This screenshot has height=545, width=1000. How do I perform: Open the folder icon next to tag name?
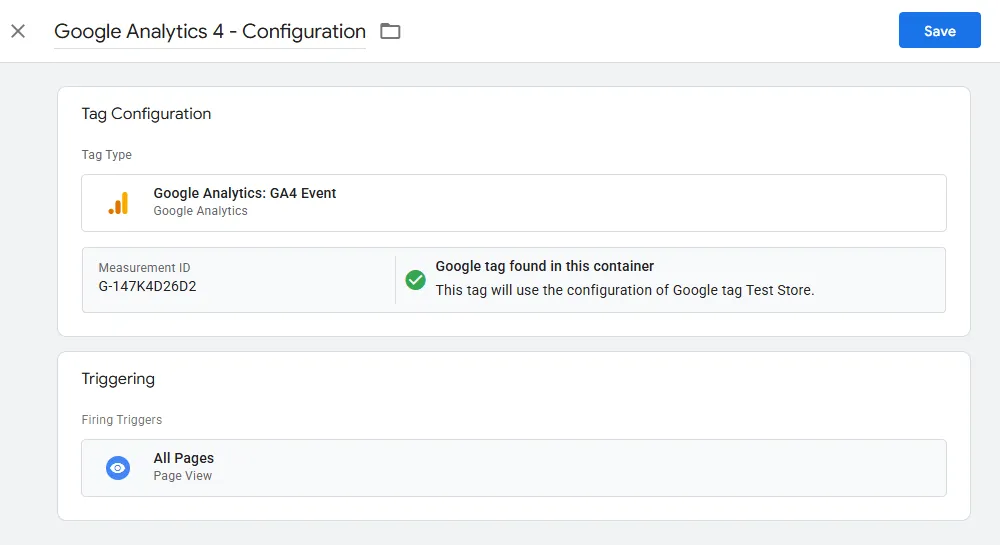point(390,31)
